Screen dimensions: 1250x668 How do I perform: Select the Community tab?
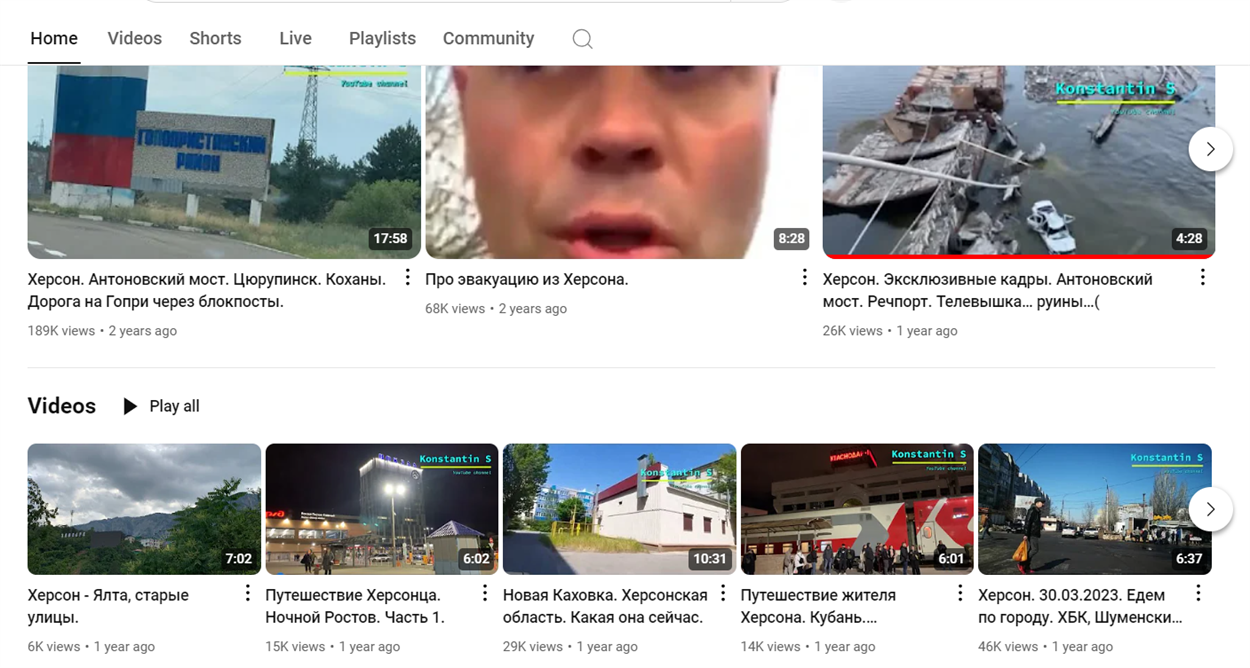(x=488, y=38)
